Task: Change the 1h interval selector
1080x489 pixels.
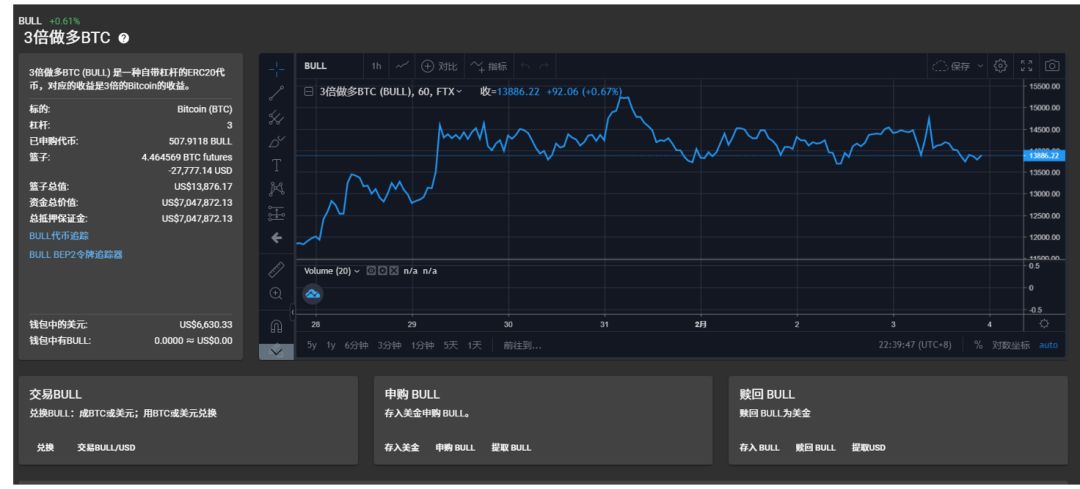Action: coord(376,66)
